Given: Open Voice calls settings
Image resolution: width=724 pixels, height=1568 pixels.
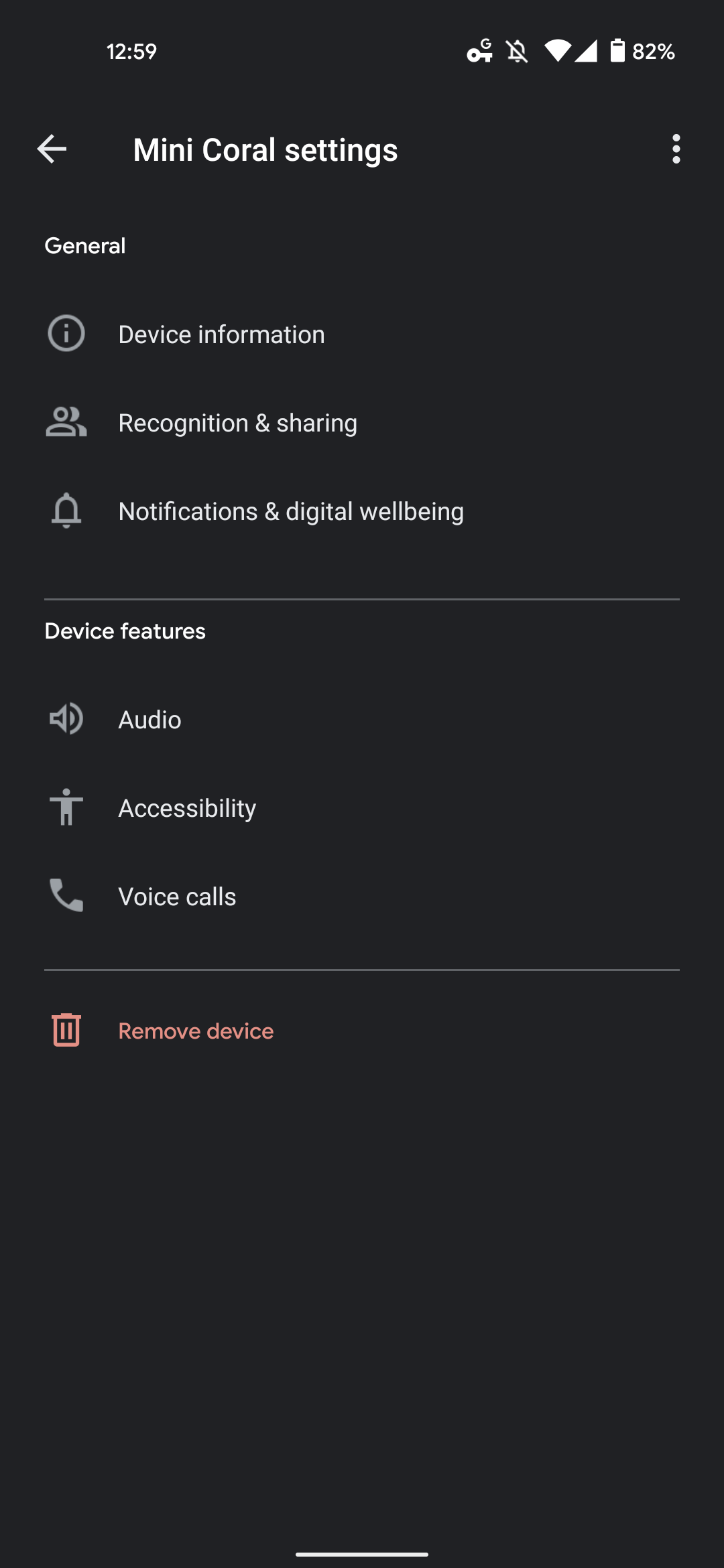Looking at the screenshot, I should point(177,897).
